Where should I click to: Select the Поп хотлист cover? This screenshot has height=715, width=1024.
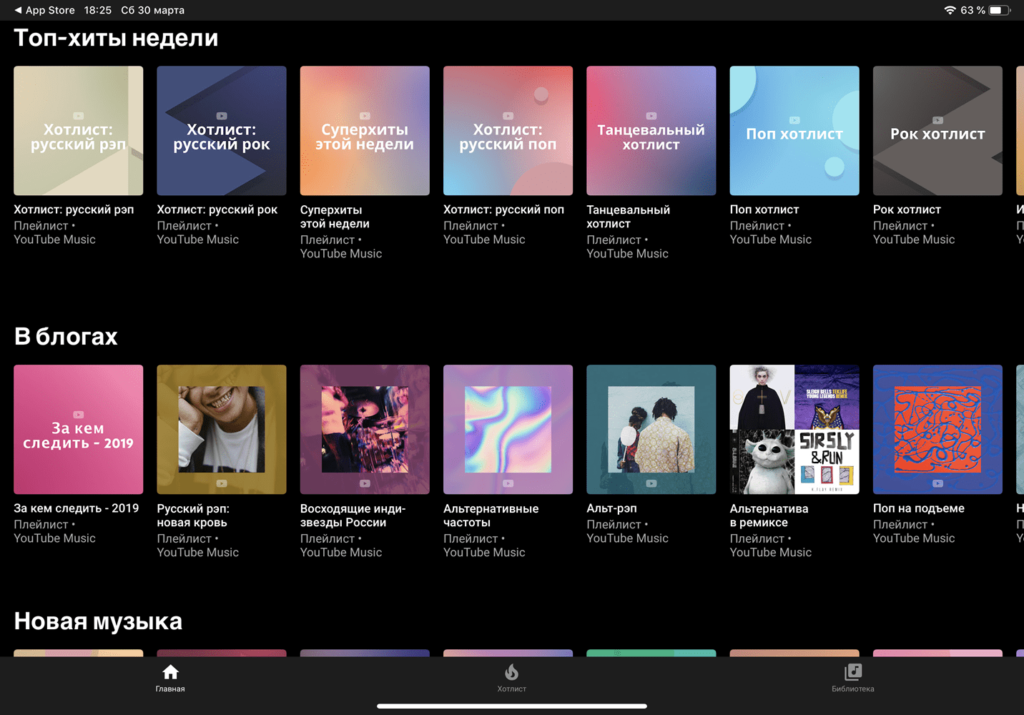coord(794,131)
